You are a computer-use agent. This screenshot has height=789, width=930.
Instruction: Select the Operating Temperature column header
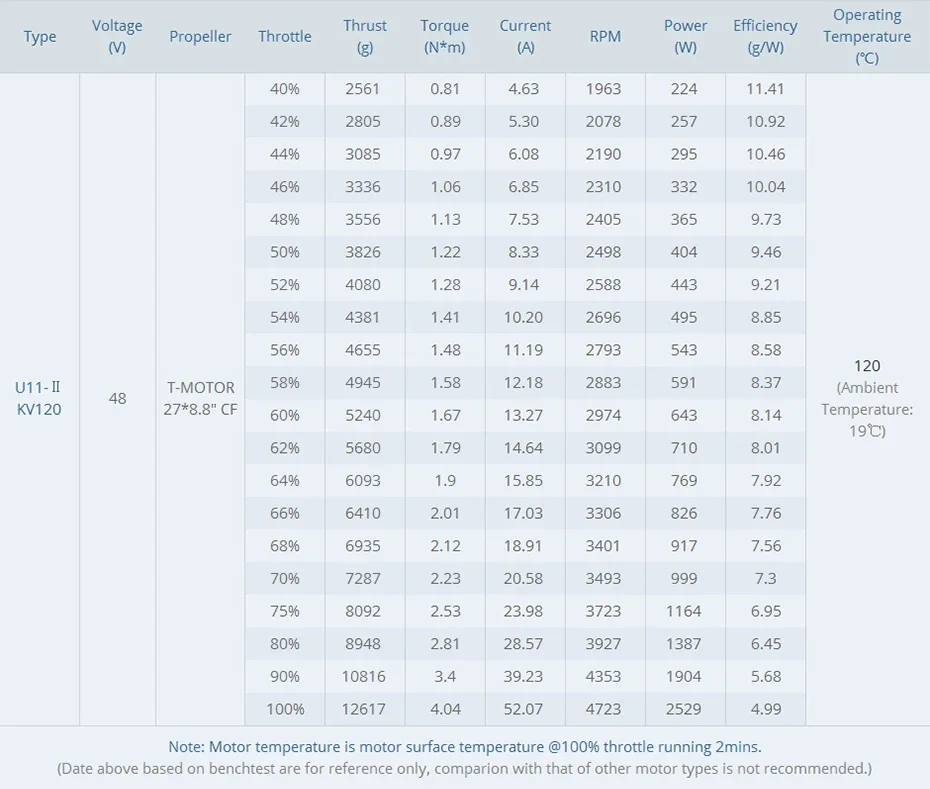tap(867, 37)
